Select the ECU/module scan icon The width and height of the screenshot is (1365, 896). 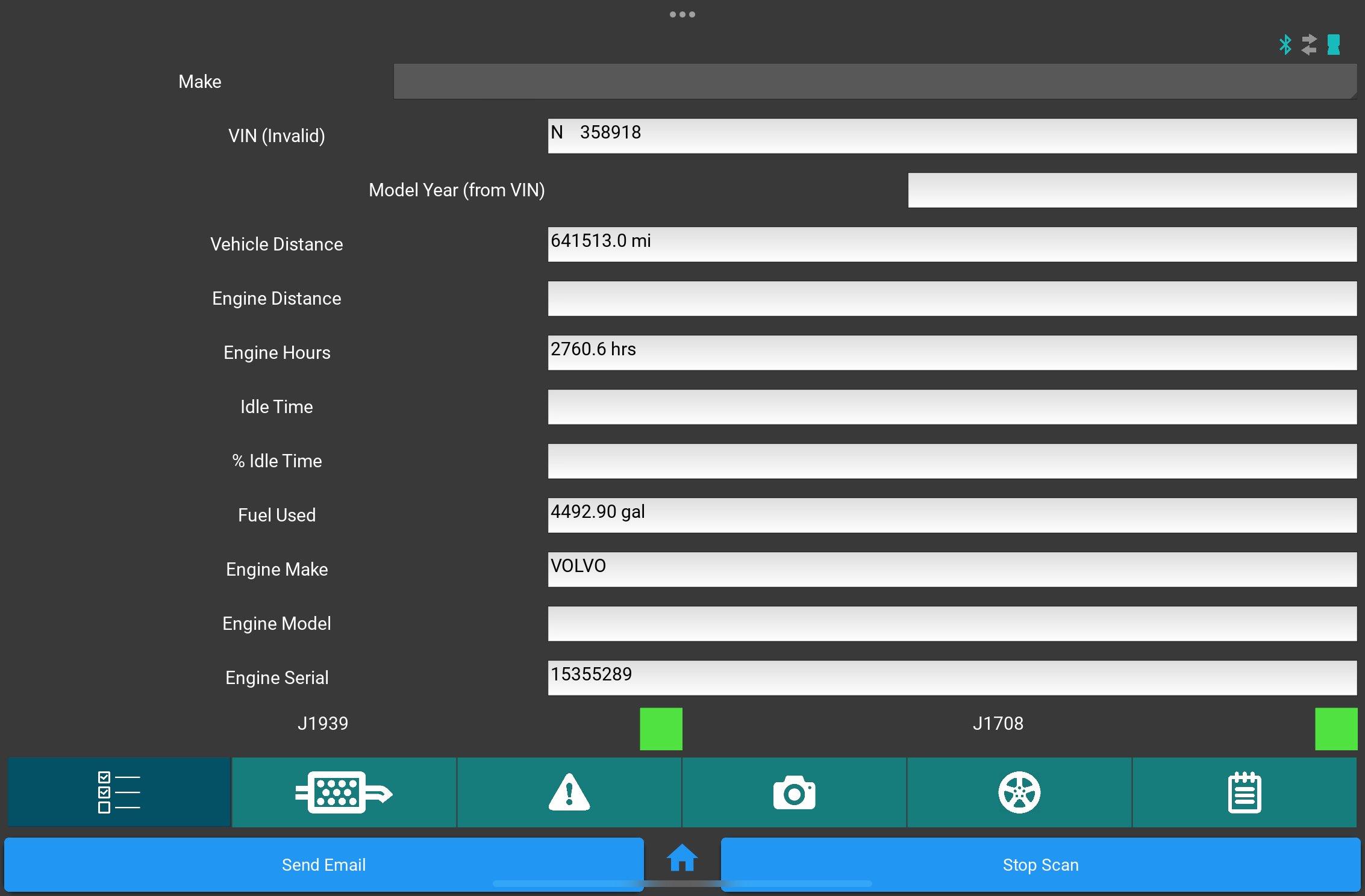click(x=343, y=792)
